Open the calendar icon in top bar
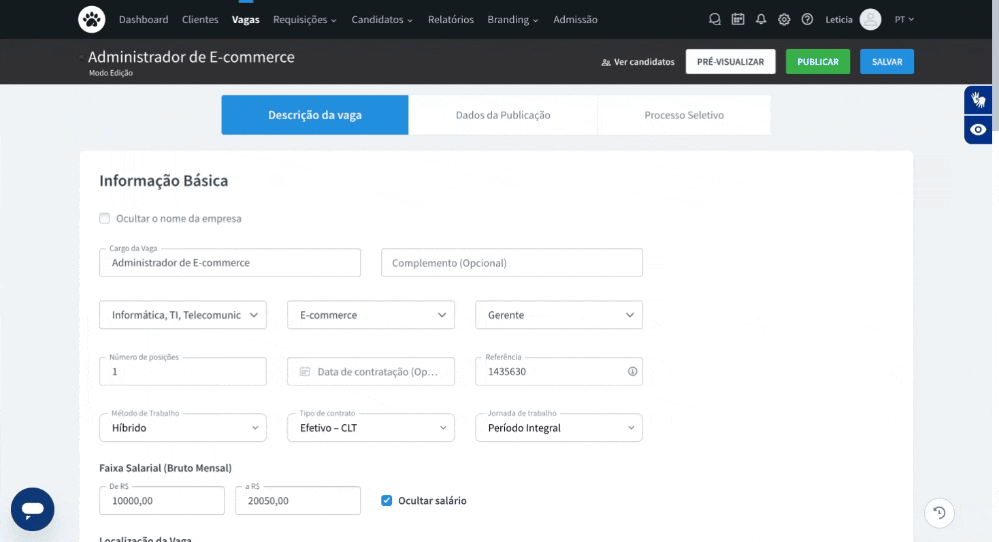This screenshot has width=999, height=542. point(738,19)
